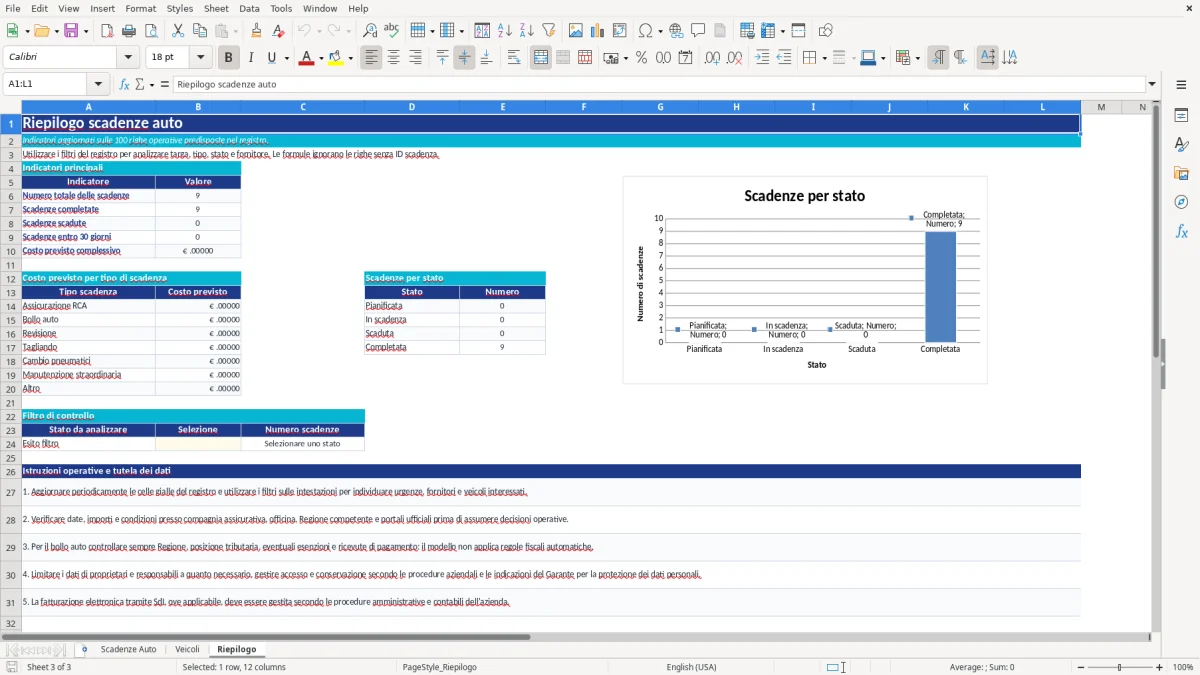Clear direct formatting icon
The height and width of the screenshot is (675, 1200).
[x=278, y=31]
